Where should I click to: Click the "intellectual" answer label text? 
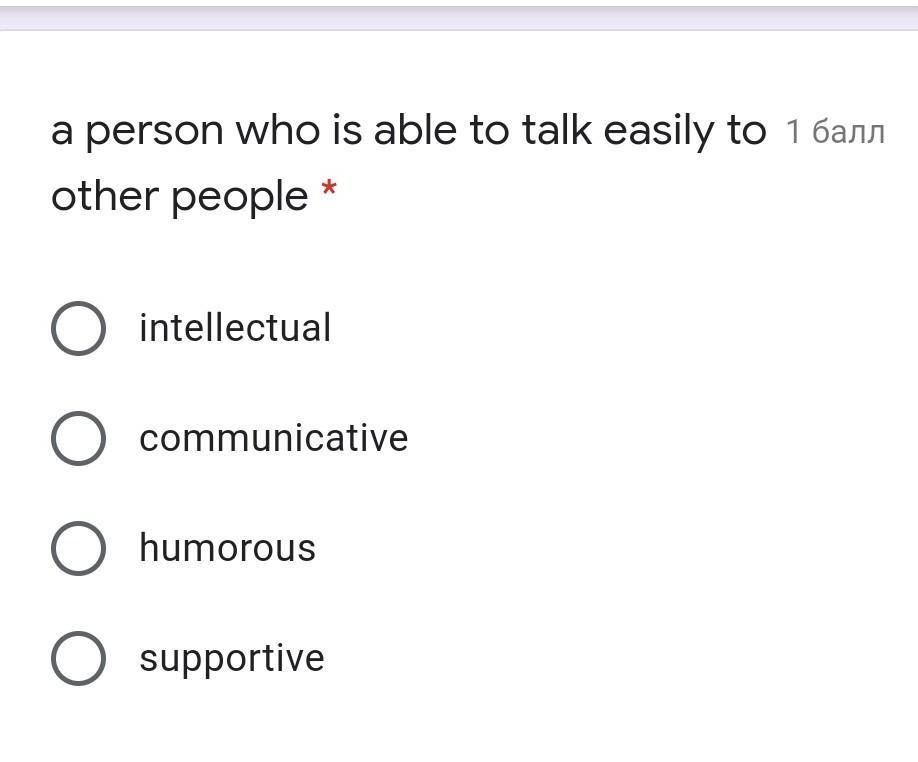(235, 328)
